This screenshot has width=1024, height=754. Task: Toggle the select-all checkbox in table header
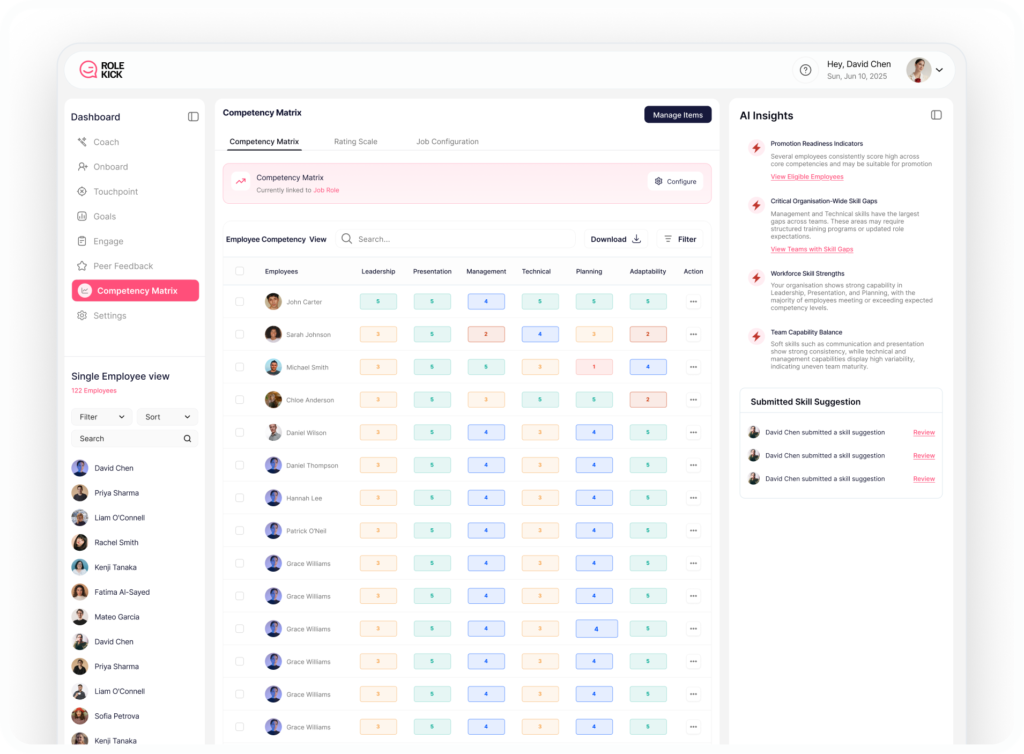pyautogui.click(x=239, y=271)
